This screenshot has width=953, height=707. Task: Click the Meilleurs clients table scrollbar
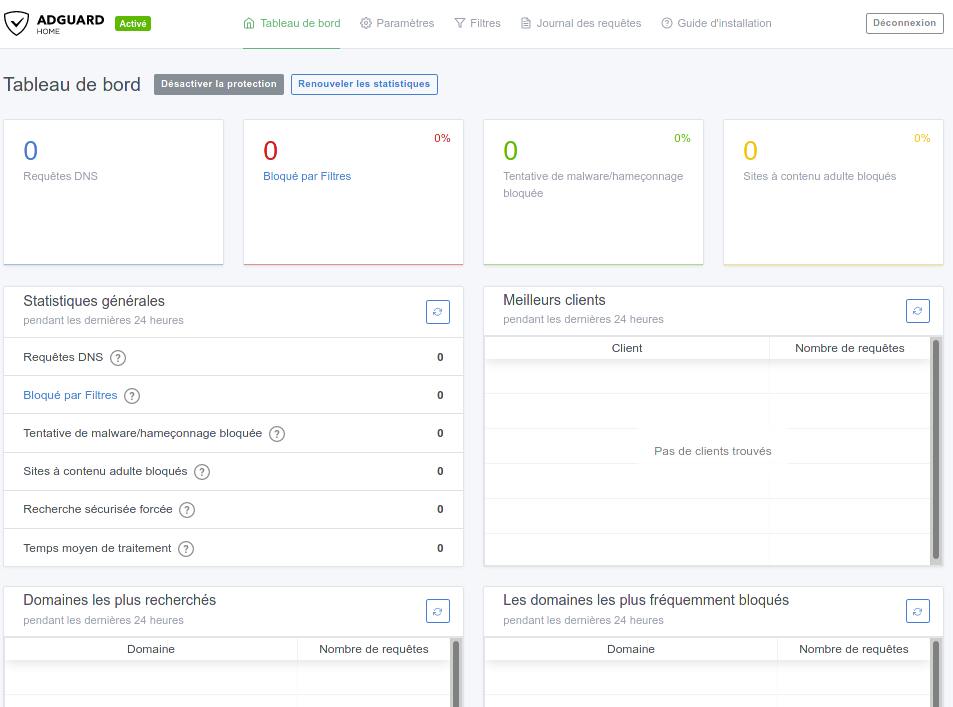936,448
